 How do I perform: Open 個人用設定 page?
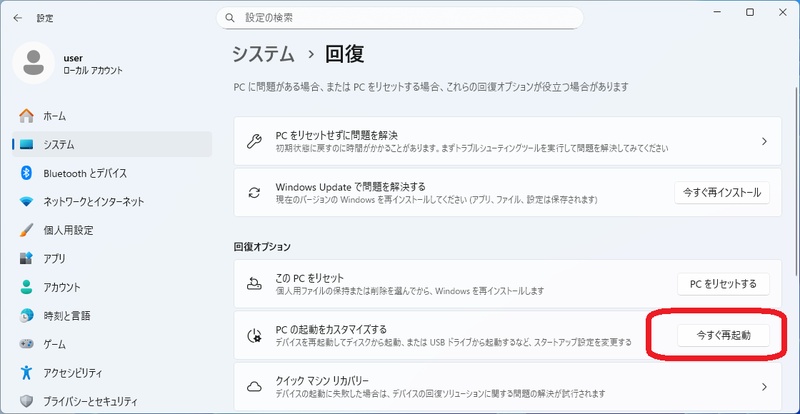[112, 230]
